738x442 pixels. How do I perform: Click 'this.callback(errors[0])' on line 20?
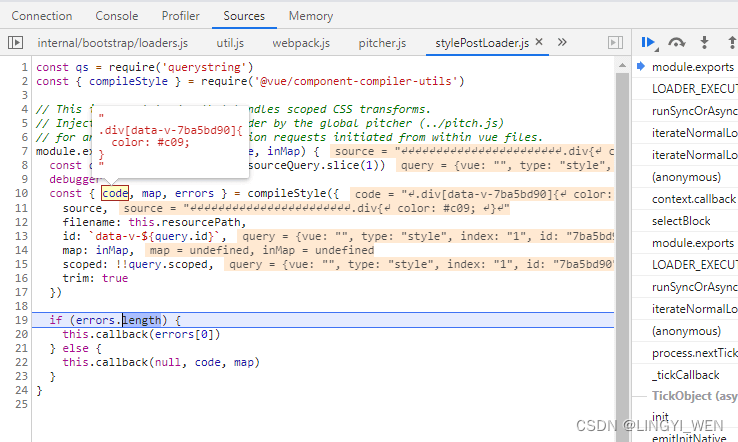[x=141, y=334]
